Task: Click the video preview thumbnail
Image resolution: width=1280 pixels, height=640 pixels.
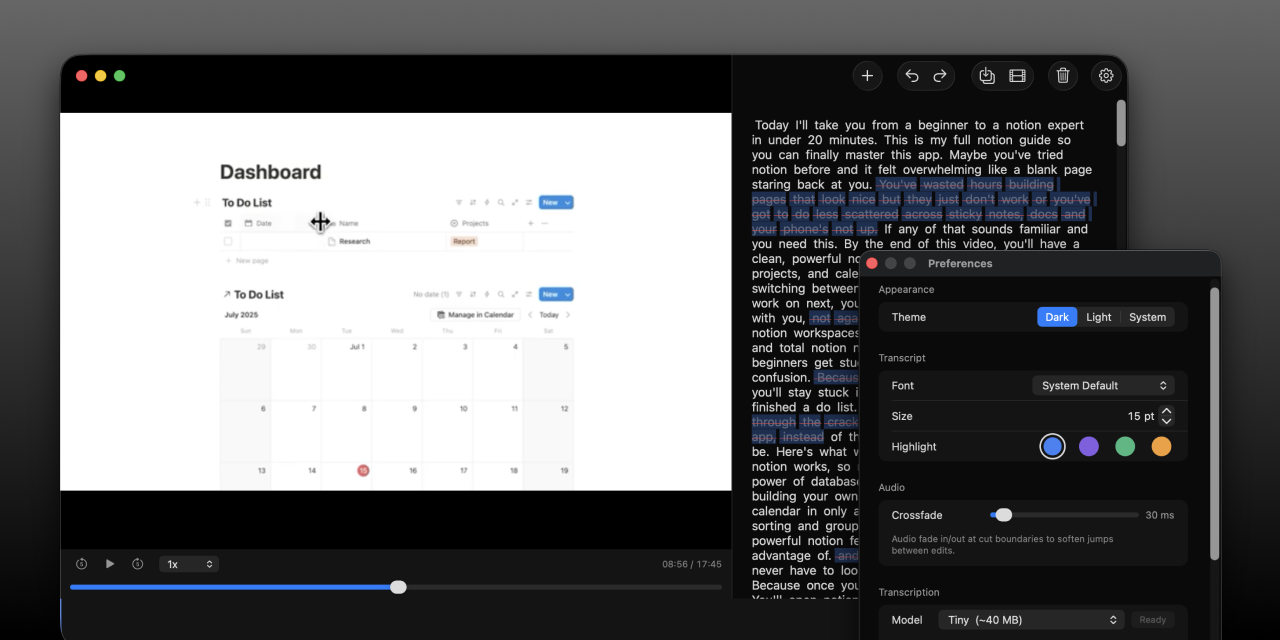Action: 396,302
